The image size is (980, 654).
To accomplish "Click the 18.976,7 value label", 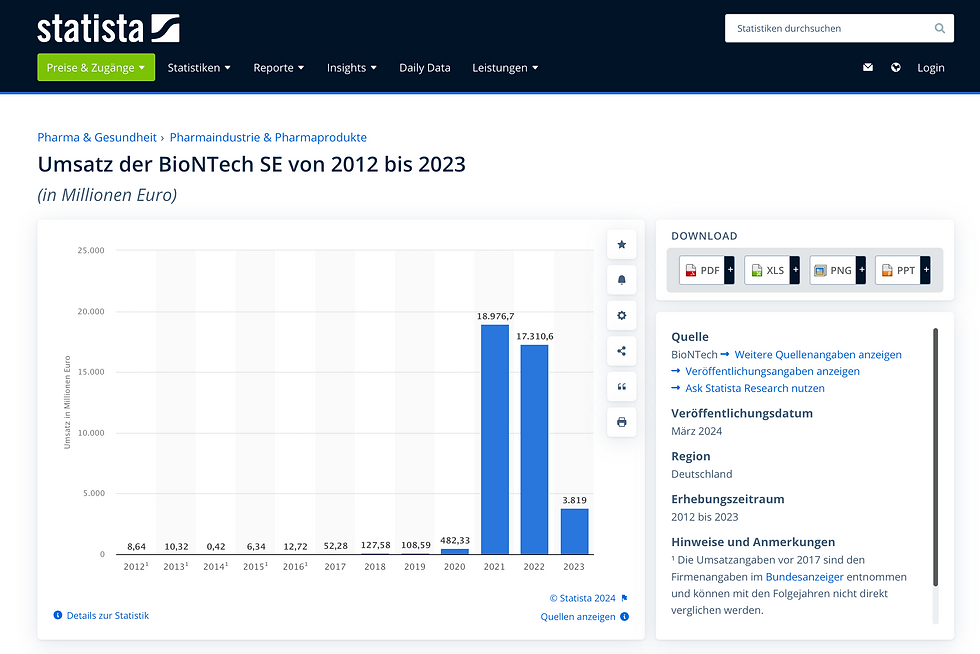I will pyautogui.click(x=496, y=316).
